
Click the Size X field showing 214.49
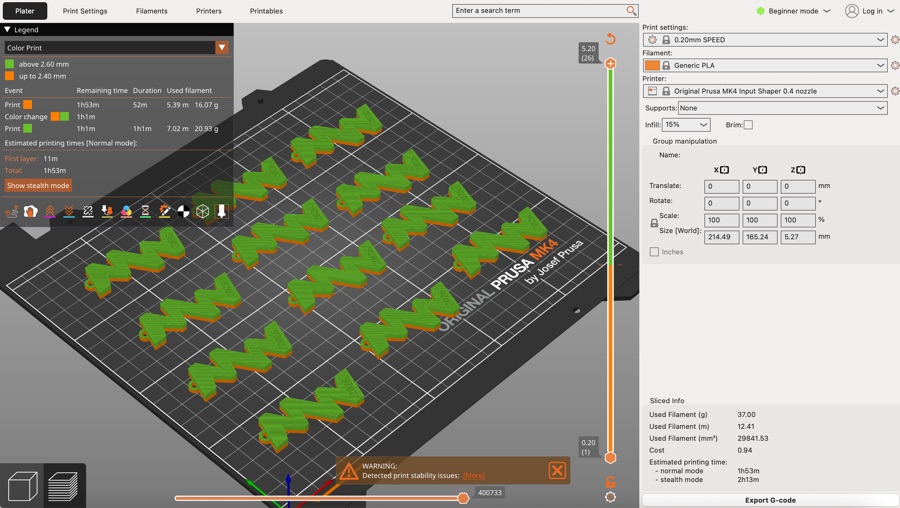[721, 236]
